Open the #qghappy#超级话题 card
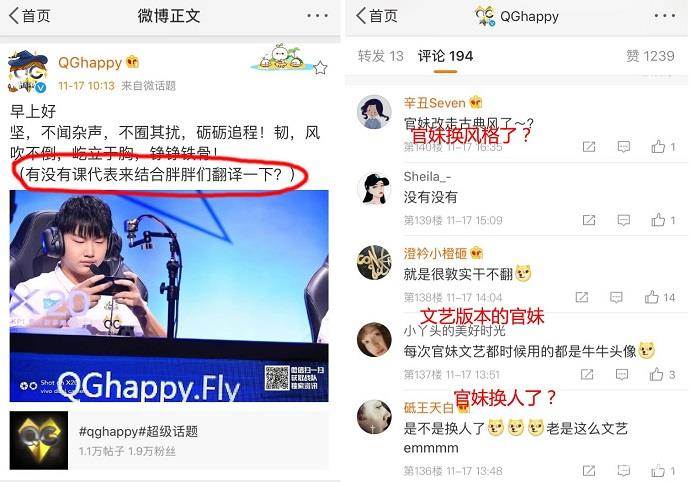The width and height of the screenshot is (690, 482). (169, 440)
